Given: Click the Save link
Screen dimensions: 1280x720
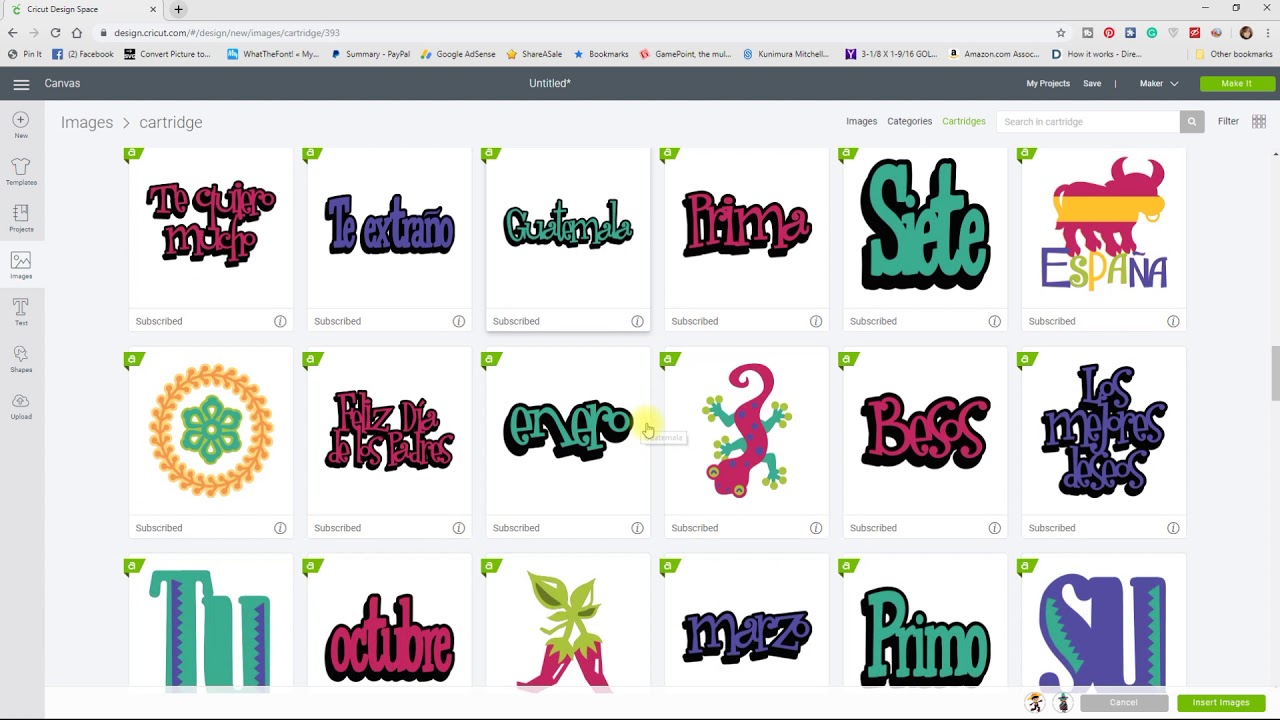Looking at the screenshot, I should coord(1092,84).
